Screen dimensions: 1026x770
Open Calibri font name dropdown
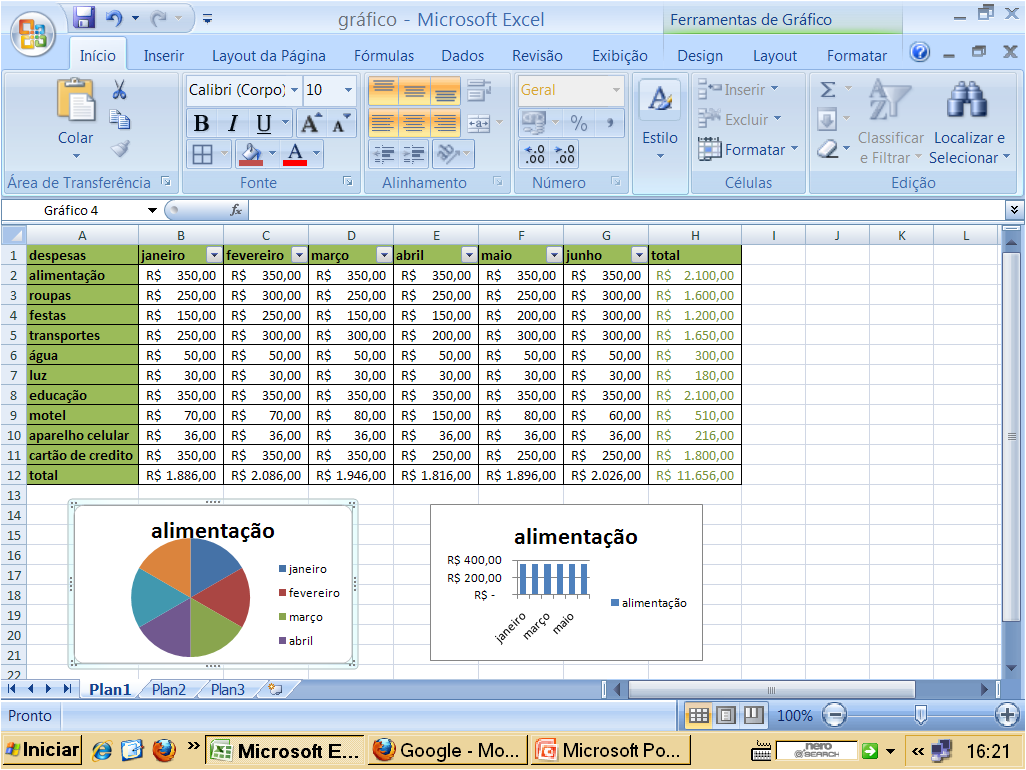[x=294, y=90]
